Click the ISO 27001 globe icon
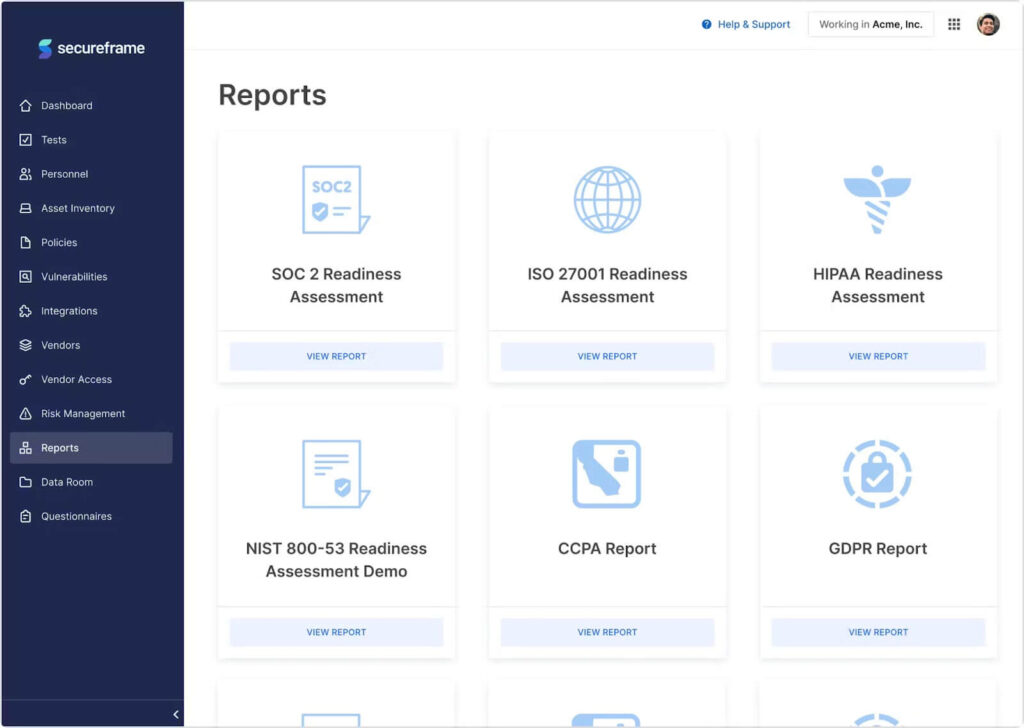The image size is (1024, 728). coord(607,199)
